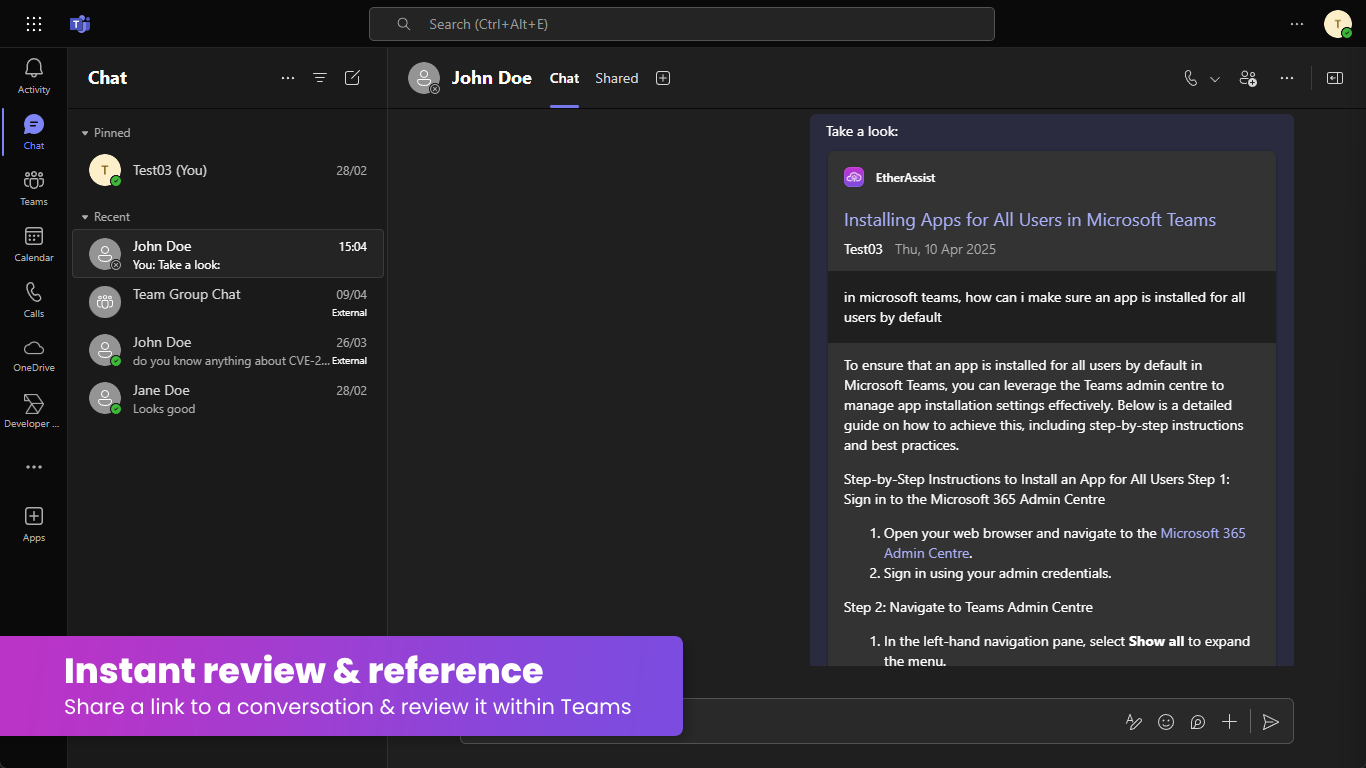Open the Jane Doe chat
This screenshot has height=768, width=1366.
[x=228, y=398]
